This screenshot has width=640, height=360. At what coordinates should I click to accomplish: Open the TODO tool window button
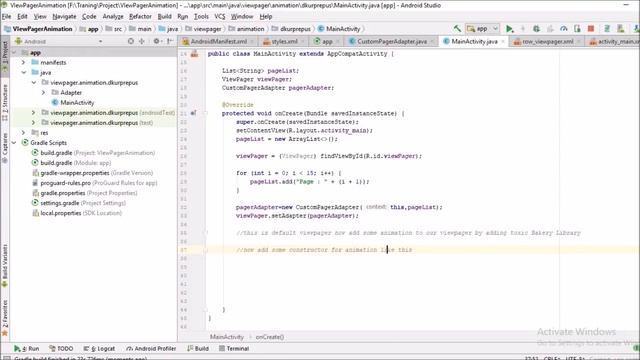click(61, 349)
